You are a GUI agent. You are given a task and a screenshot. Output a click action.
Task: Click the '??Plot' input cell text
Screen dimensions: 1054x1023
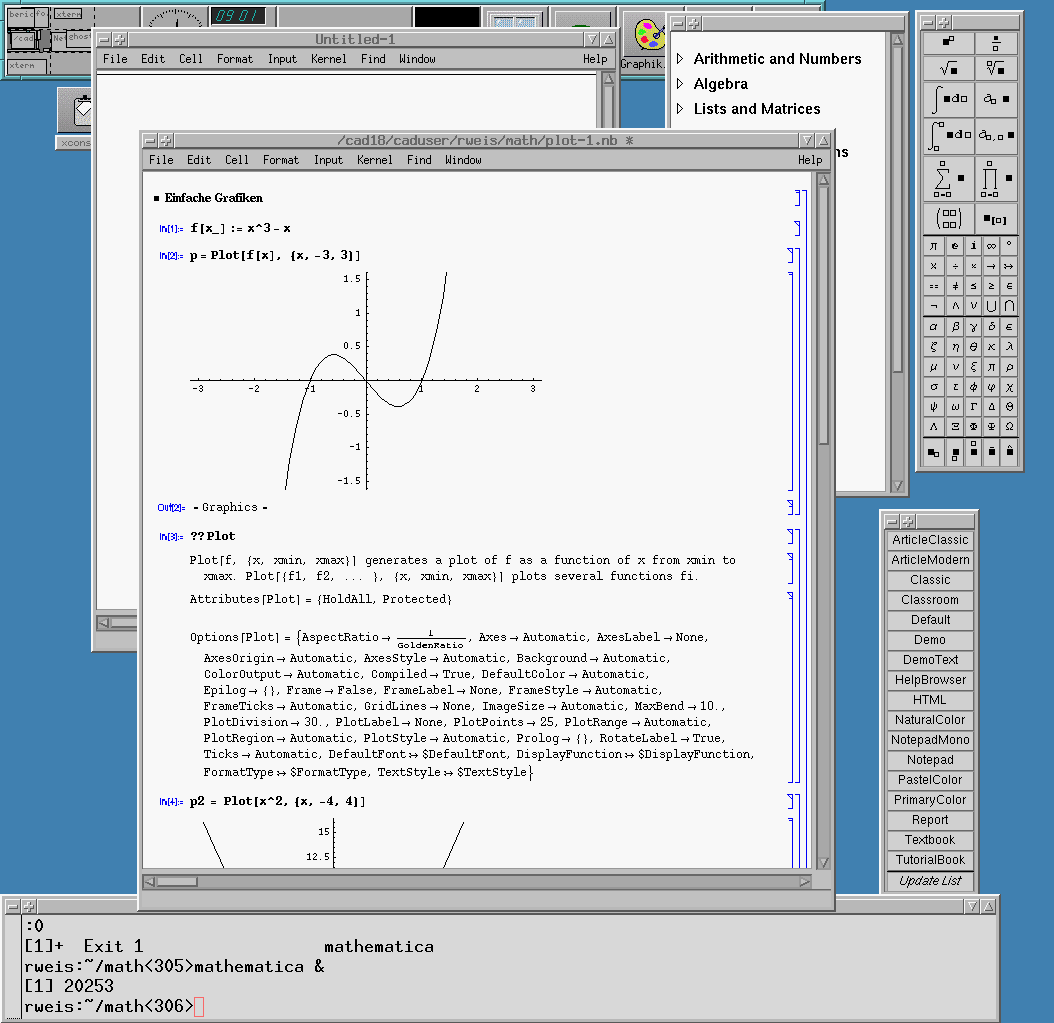pos(212,536)
